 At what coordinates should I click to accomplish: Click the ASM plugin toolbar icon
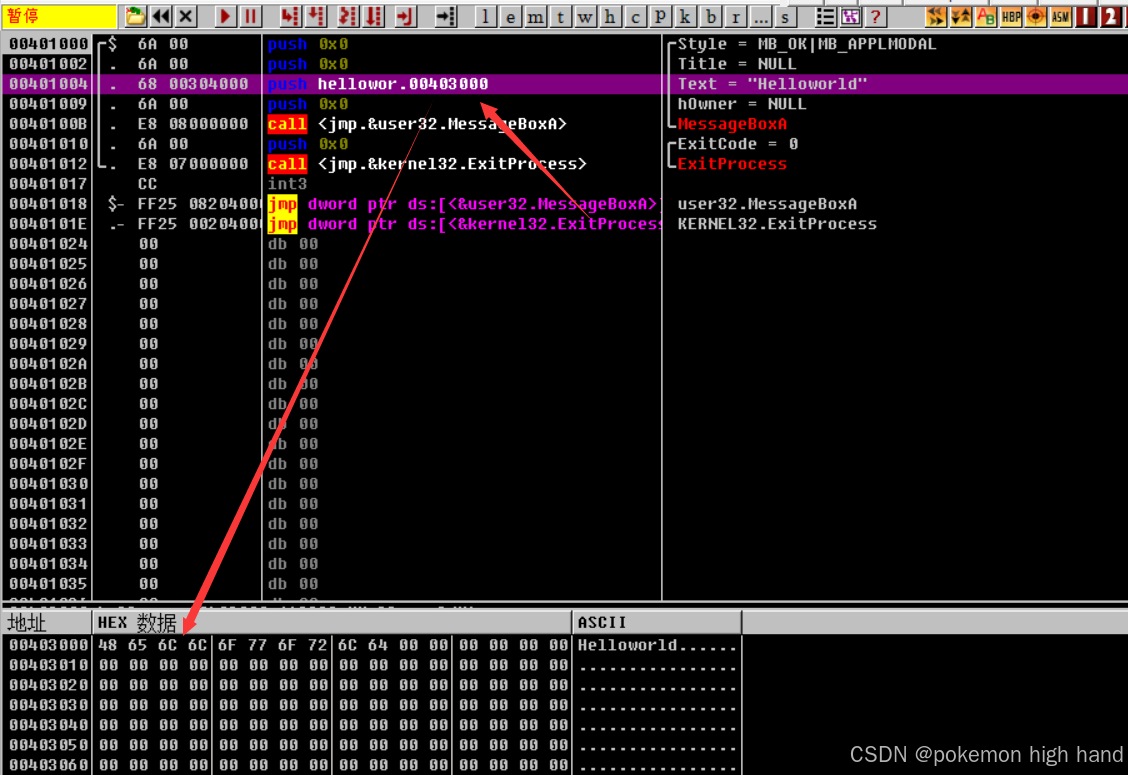1060,16
